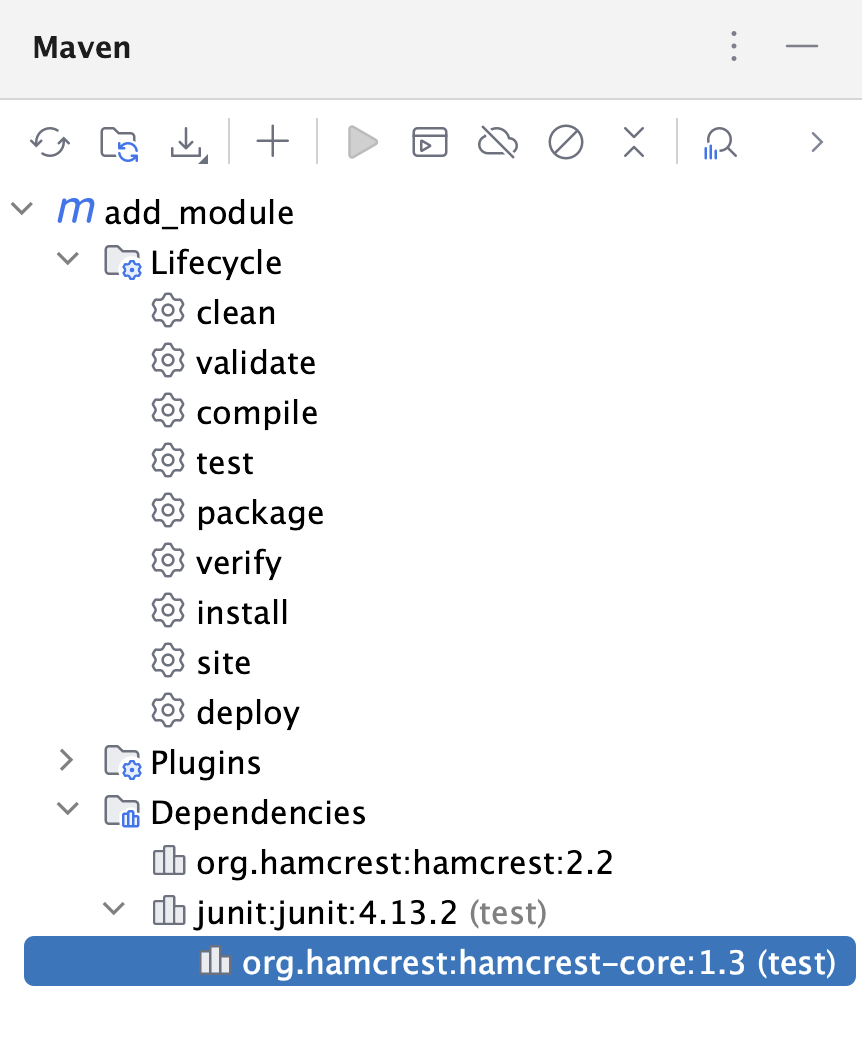The height and width of the screenshot is (1048, 862).
Task: Open the Maven tool window options menu
Action: tap(733, 46)
